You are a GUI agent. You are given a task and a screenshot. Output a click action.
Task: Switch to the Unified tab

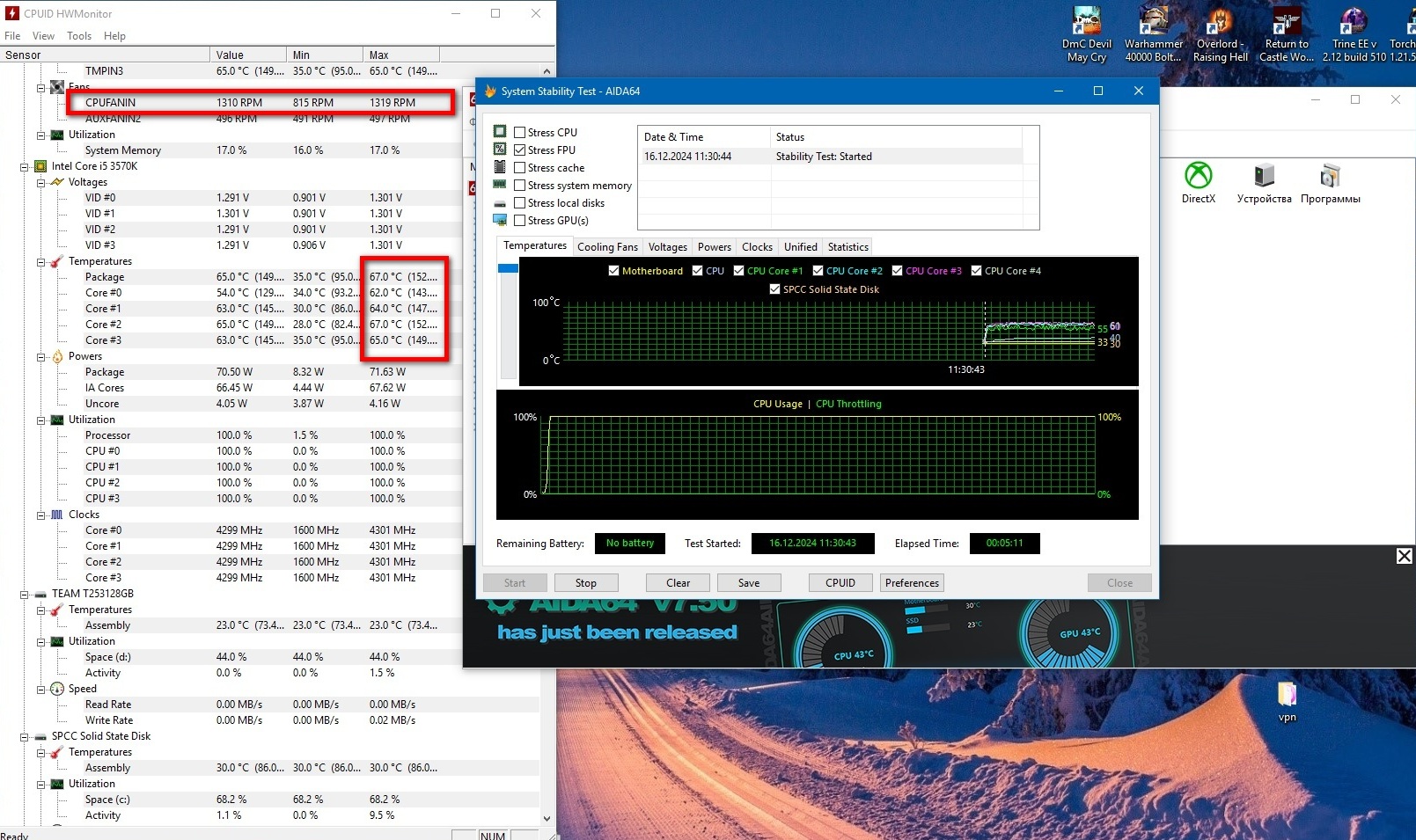(x=801, y=247)
